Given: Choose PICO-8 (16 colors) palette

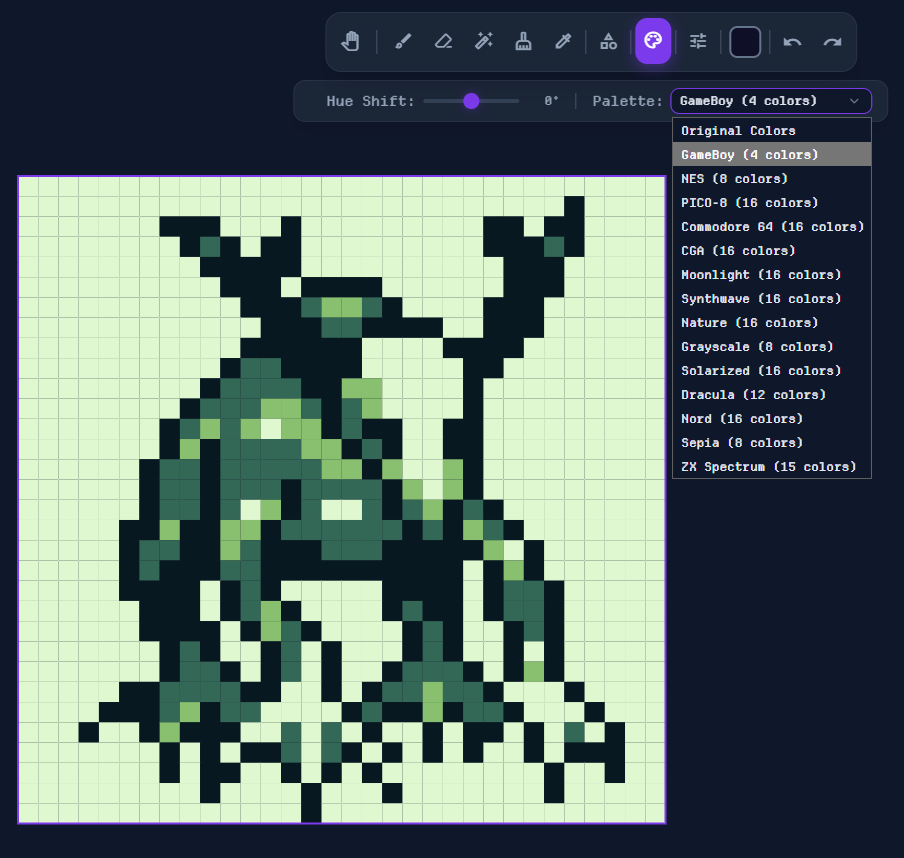Looking at the screenshot, I should pyautogui.click(x=771, y=202).
